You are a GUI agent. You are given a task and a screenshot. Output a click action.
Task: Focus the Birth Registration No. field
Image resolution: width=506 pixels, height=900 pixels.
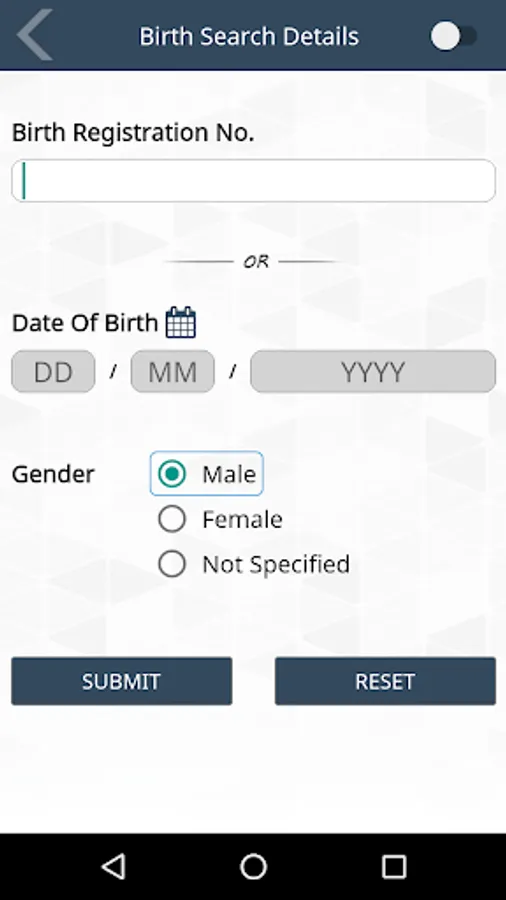pyautogui.click(x=253, y=181)
